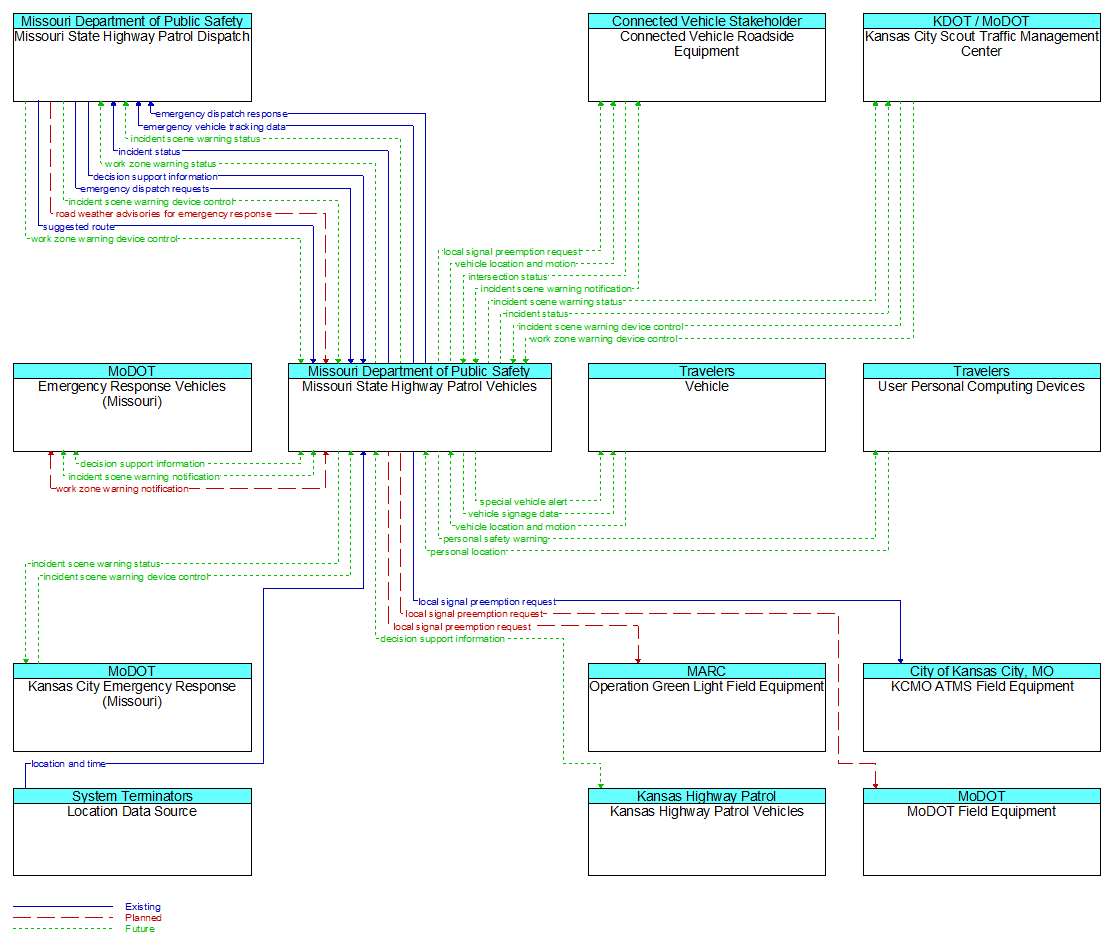The width and height of the screenshot is (1110, 946).
Task: Select the 'KDOT / MoDOT' header
Action: (x=981, y=21)
